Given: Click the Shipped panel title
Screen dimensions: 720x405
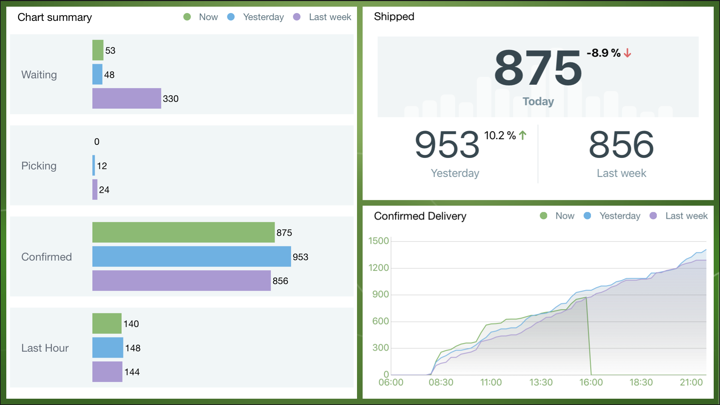Looking at the screenshot, I should tap(394, 17).
